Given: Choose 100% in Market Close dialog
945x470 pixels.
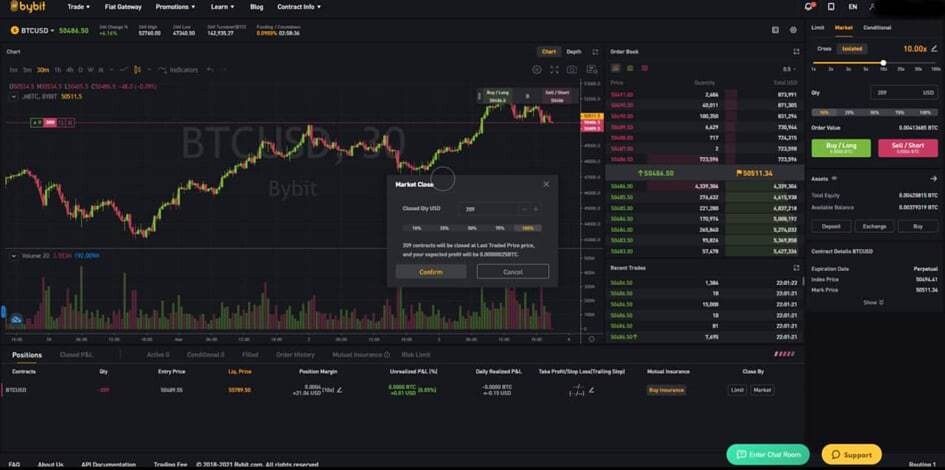Looking at the screenshot, I should click(527, 228).
